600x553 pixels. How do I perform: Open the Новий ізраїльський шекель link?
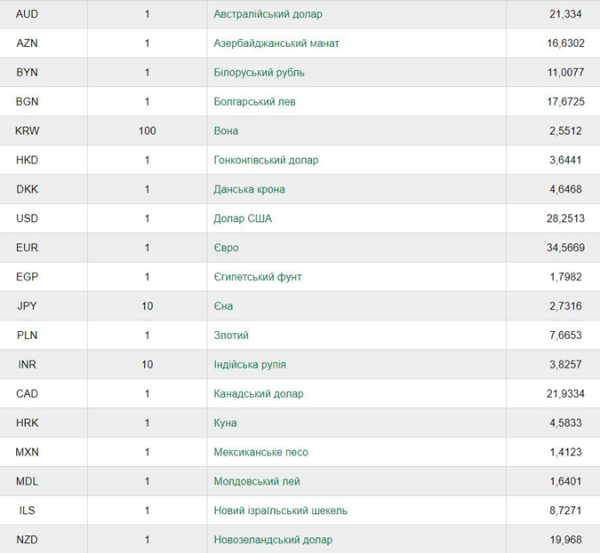[280, 511]
